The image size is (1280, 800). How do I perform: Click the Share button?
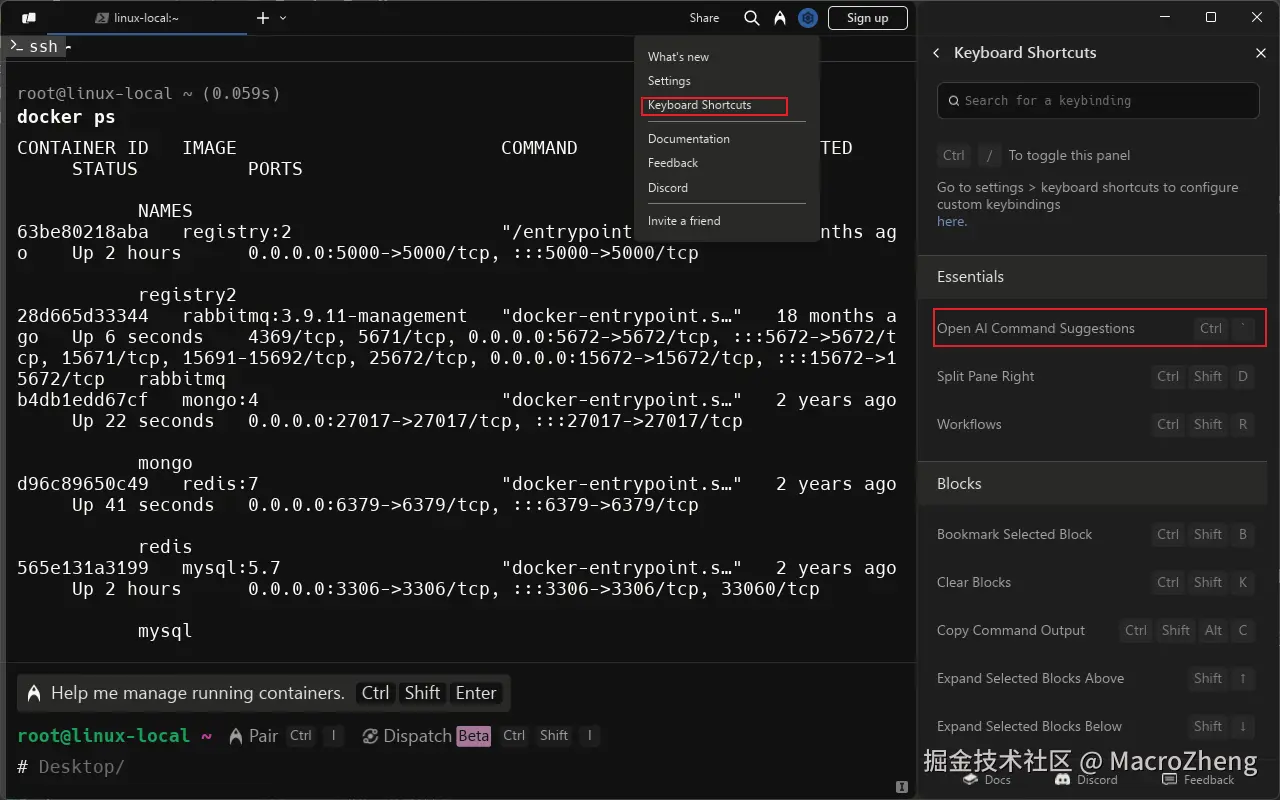click(x=704, y=18)
